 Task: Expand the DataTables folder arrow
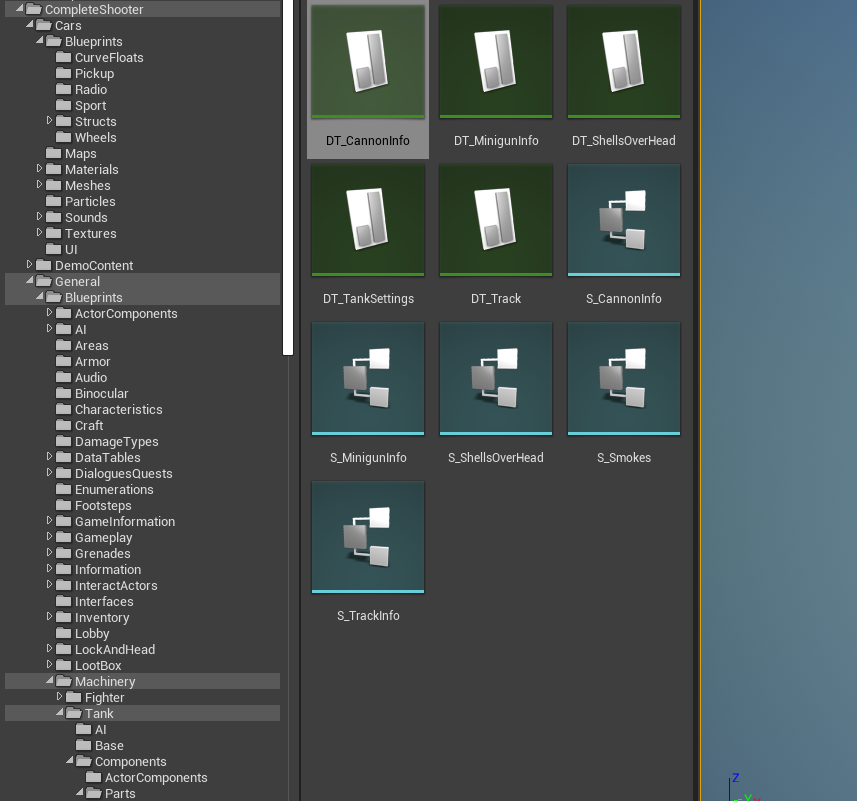[49, 456]
